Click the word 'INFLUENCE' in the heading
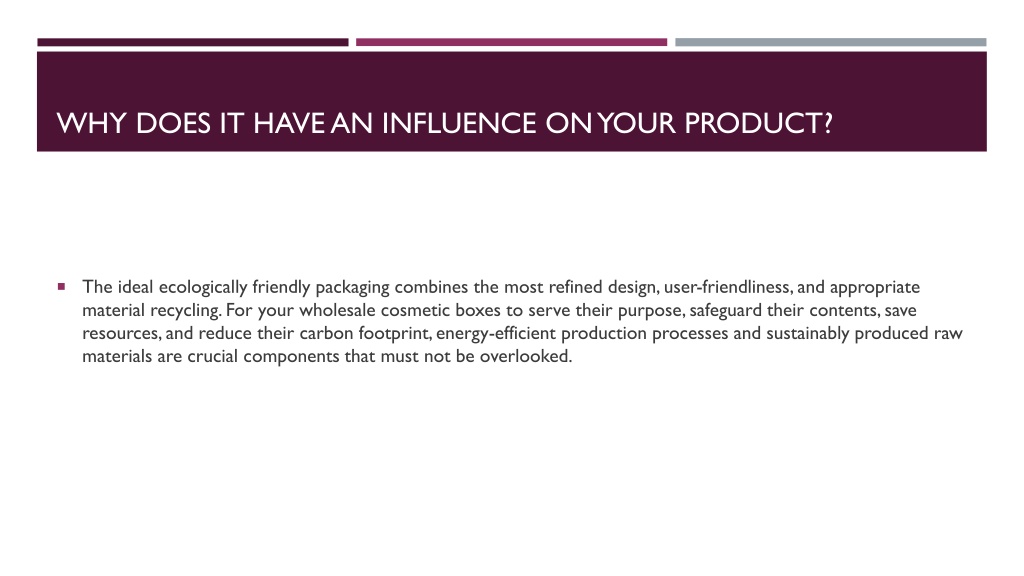Viewport: 1024px width, 576px height. (458, 123)
